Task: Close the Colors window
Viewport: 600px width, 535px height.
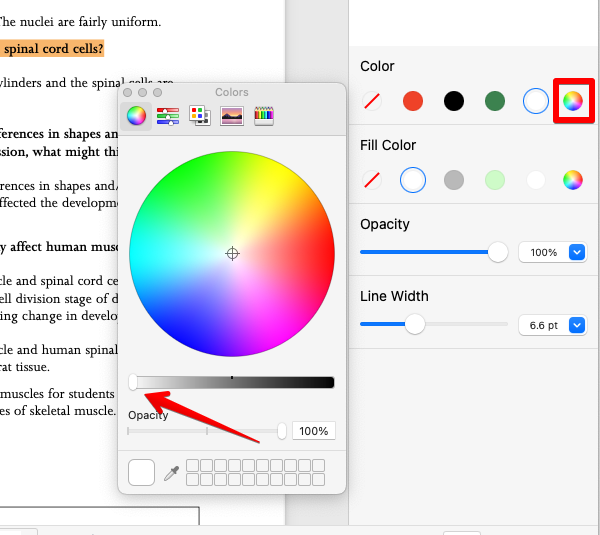Action: coord(128,93)
